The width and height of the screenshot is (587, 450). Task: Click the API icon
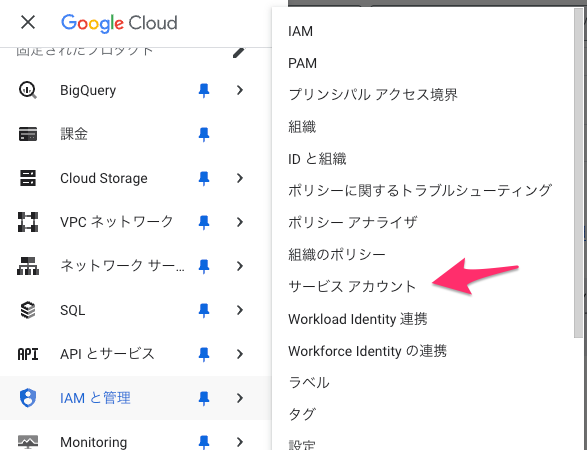[28, 354]
